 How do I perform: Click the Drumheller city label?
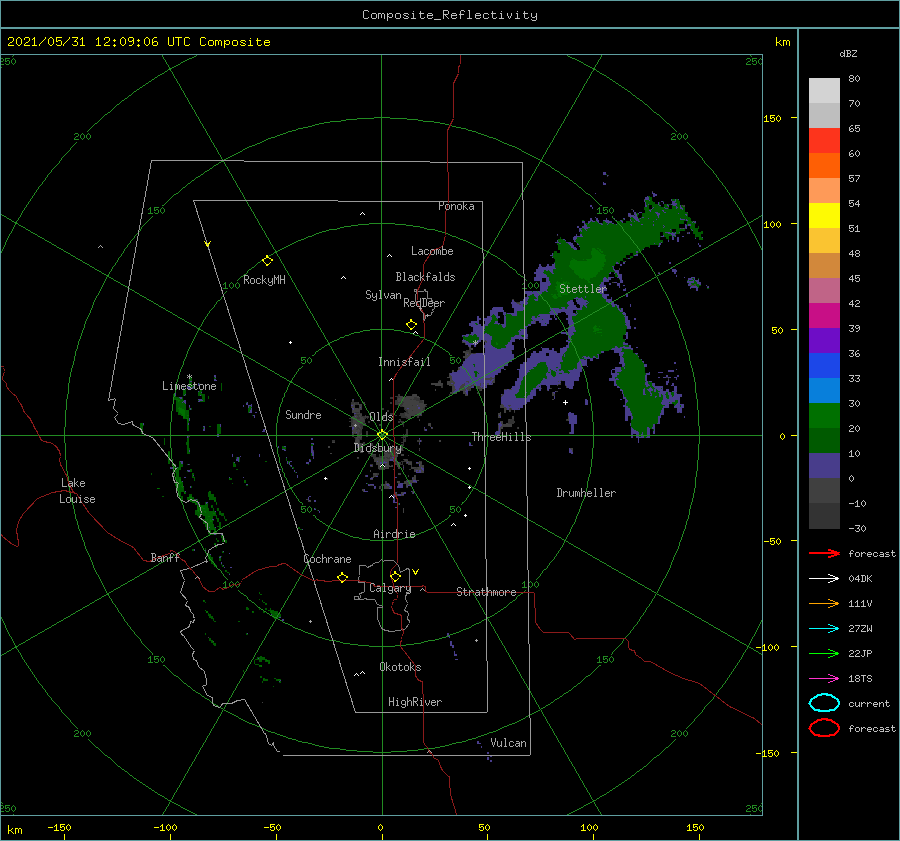(586, 493)
